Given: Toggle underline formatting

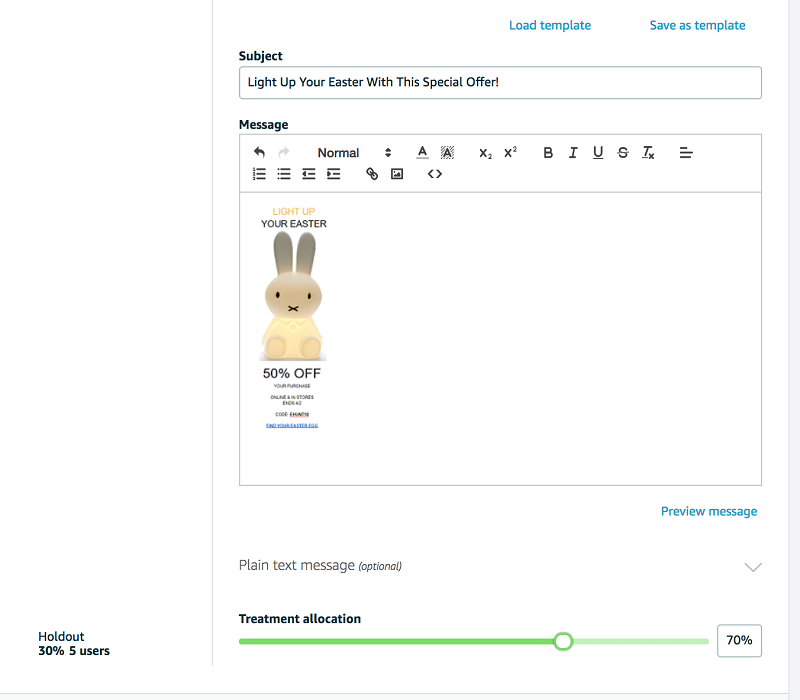Looking at the screenshot, I should pos(598,153).
